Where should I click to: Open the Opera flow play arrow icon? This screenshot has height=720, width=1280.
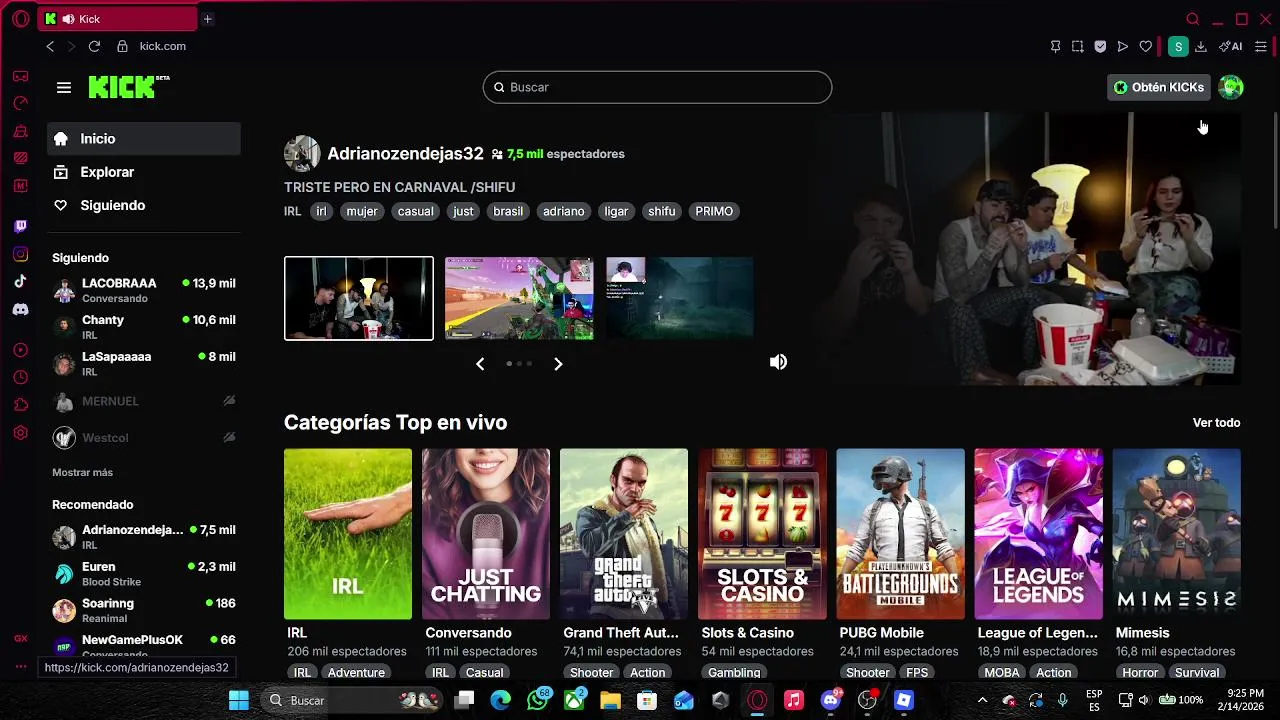click(1123, 46)
